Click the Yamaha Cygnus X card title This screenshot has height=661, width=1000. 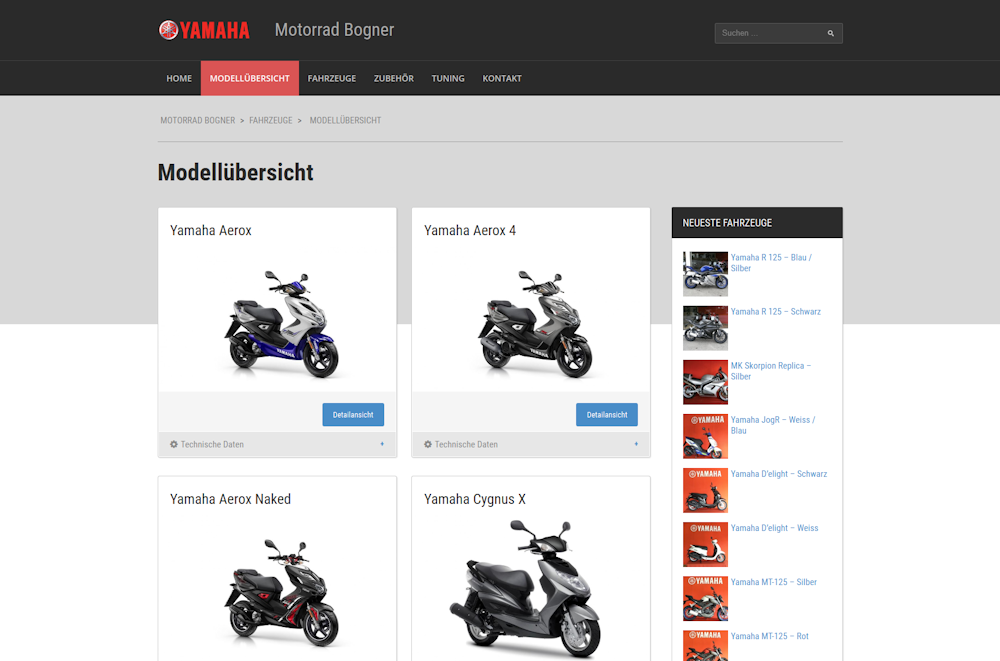[475, 500]
